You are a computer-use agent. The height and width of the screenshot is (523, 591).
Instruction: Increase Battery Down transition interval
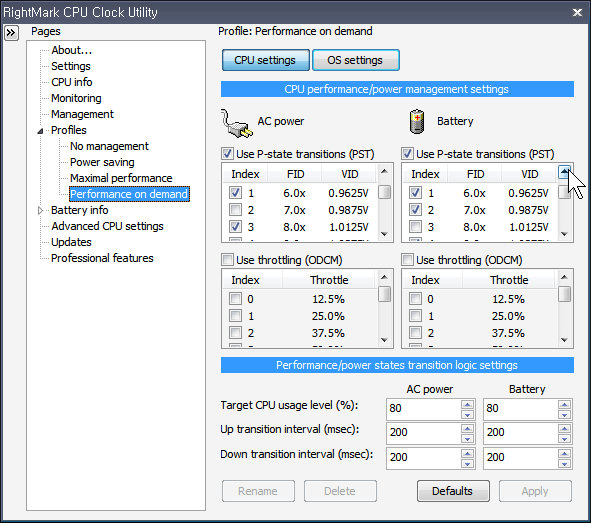click(x=564, y=454)
